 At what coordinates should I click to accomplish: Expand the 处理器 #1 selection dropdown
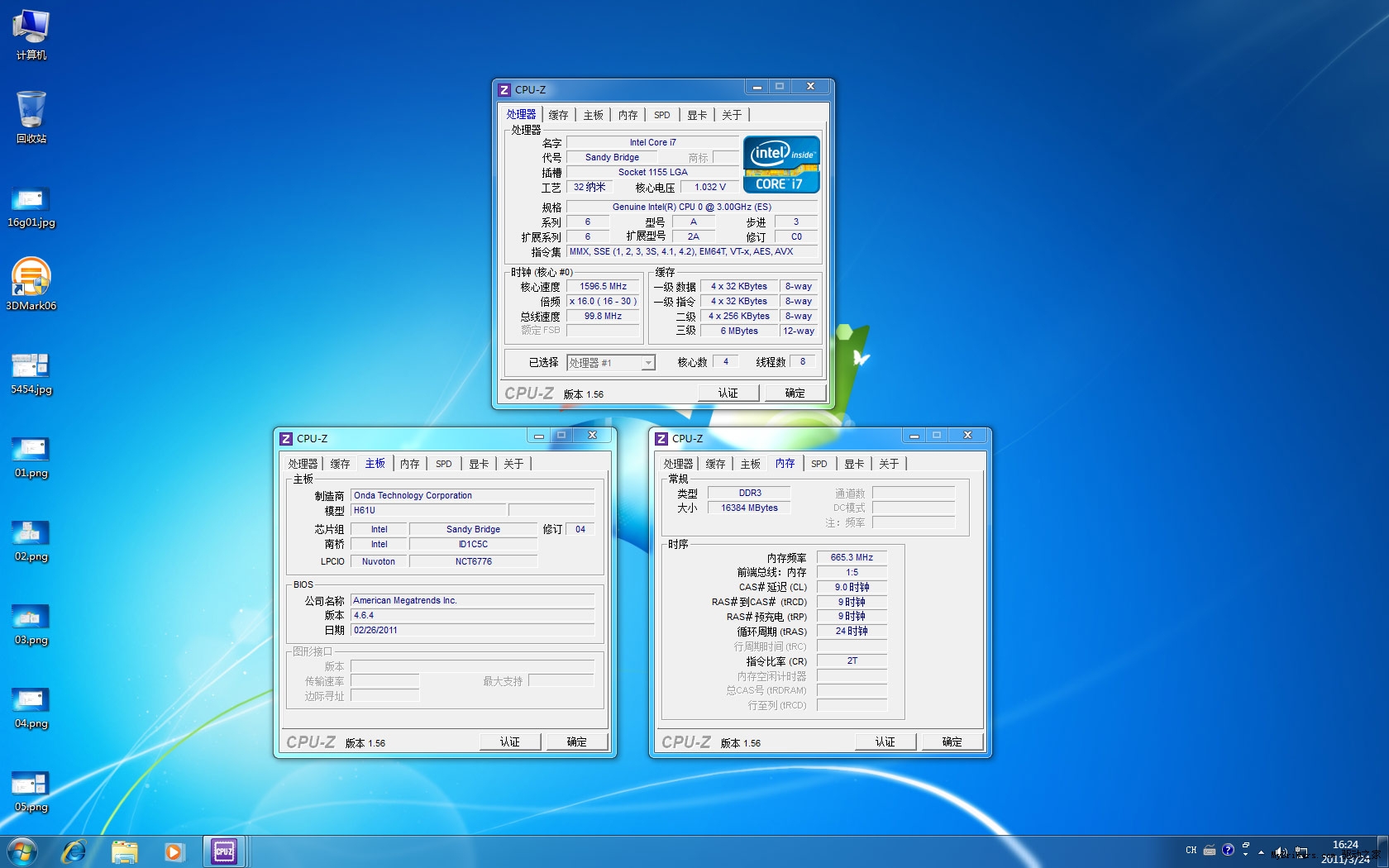(x=648, y=363)
